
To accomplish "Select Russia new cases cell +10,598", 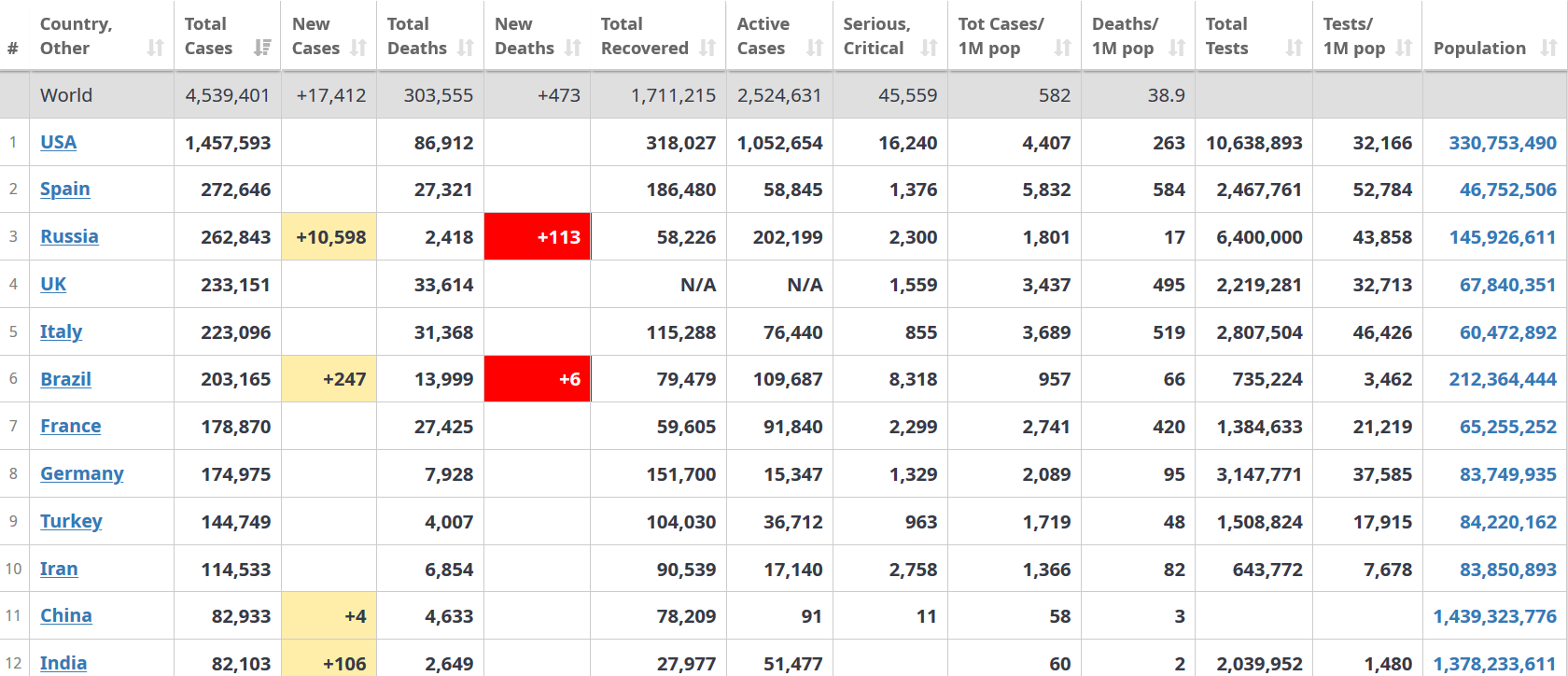I will pos(329,237).
